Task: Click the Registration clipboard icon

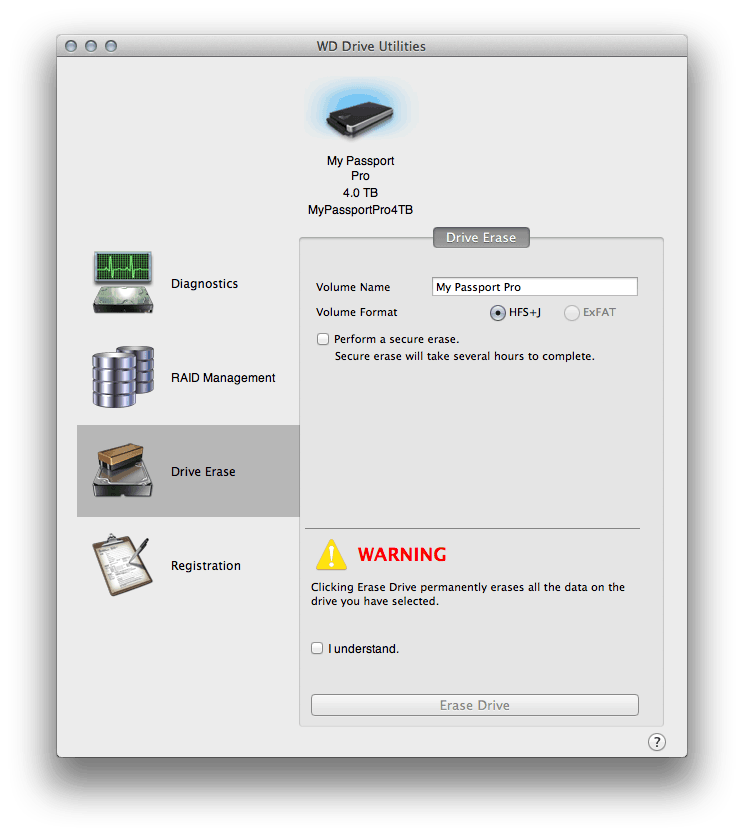Action: pyautogui.click(x=124, y=565)
